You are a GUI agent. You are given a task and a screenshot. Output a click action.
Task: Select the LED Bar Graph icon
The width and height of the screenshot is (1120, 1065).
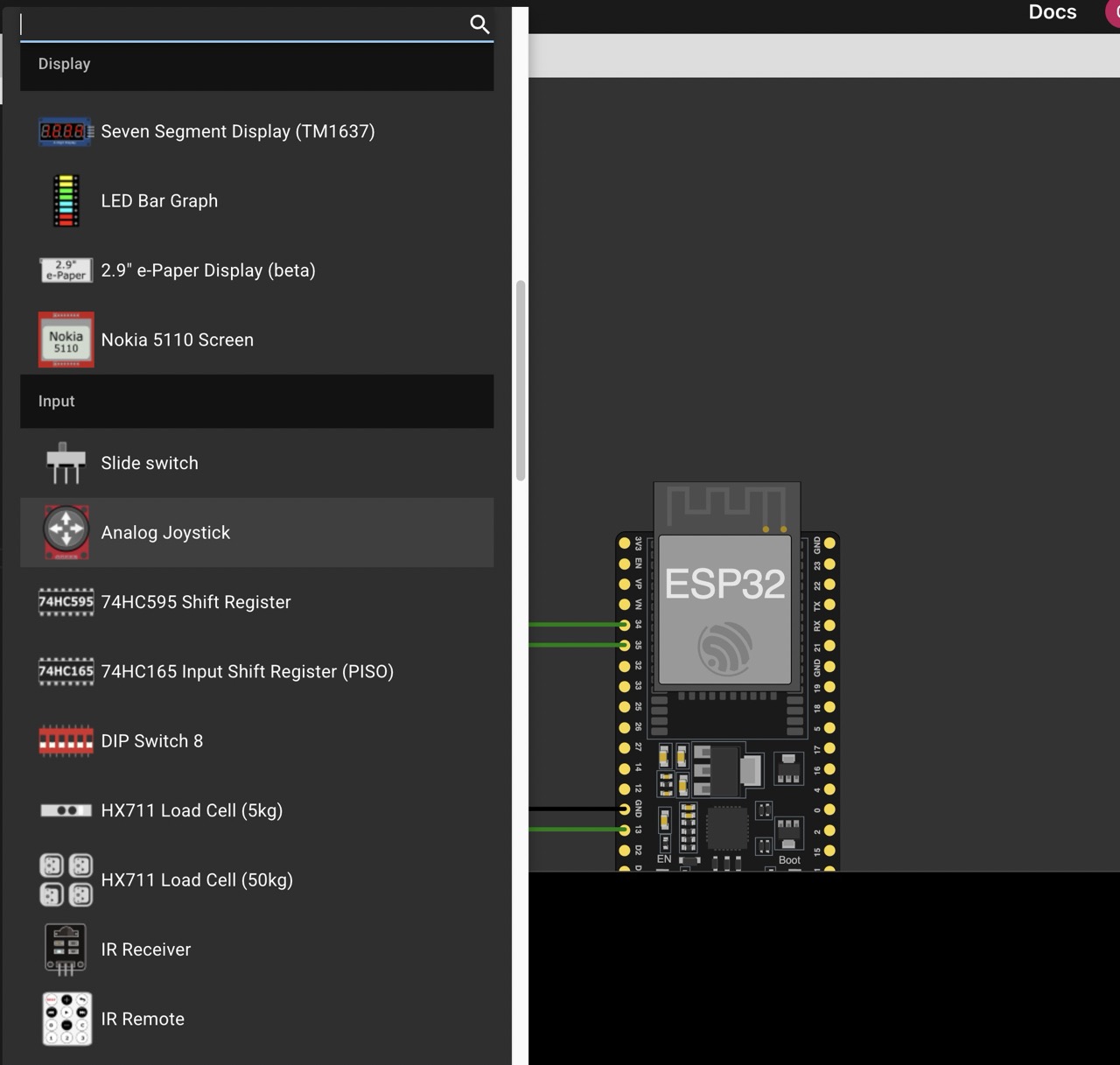[66, 200]
